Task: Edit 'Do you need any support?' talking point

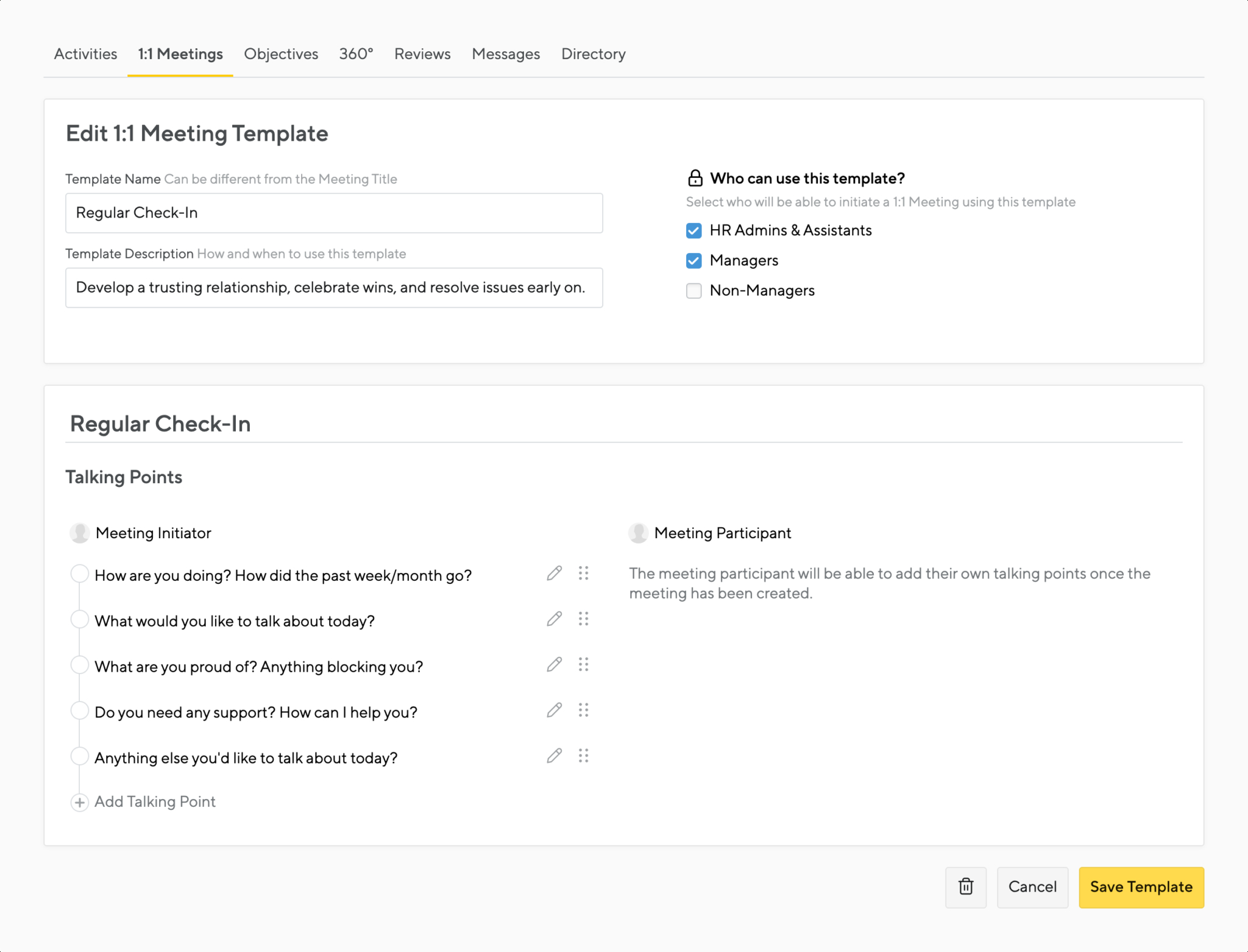Action: click(554, 711)
